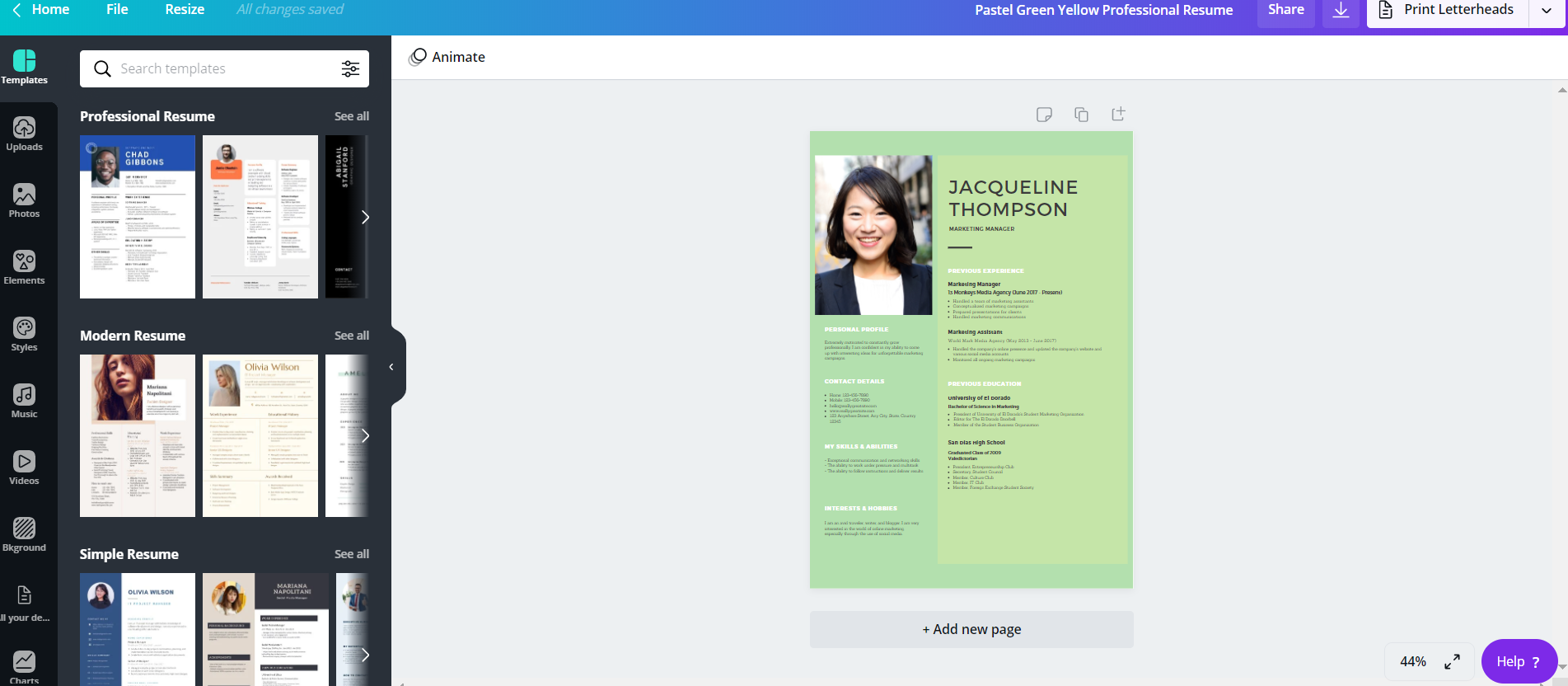Duplicate the page icon
1568x686 pixels.
[1081, 115]
